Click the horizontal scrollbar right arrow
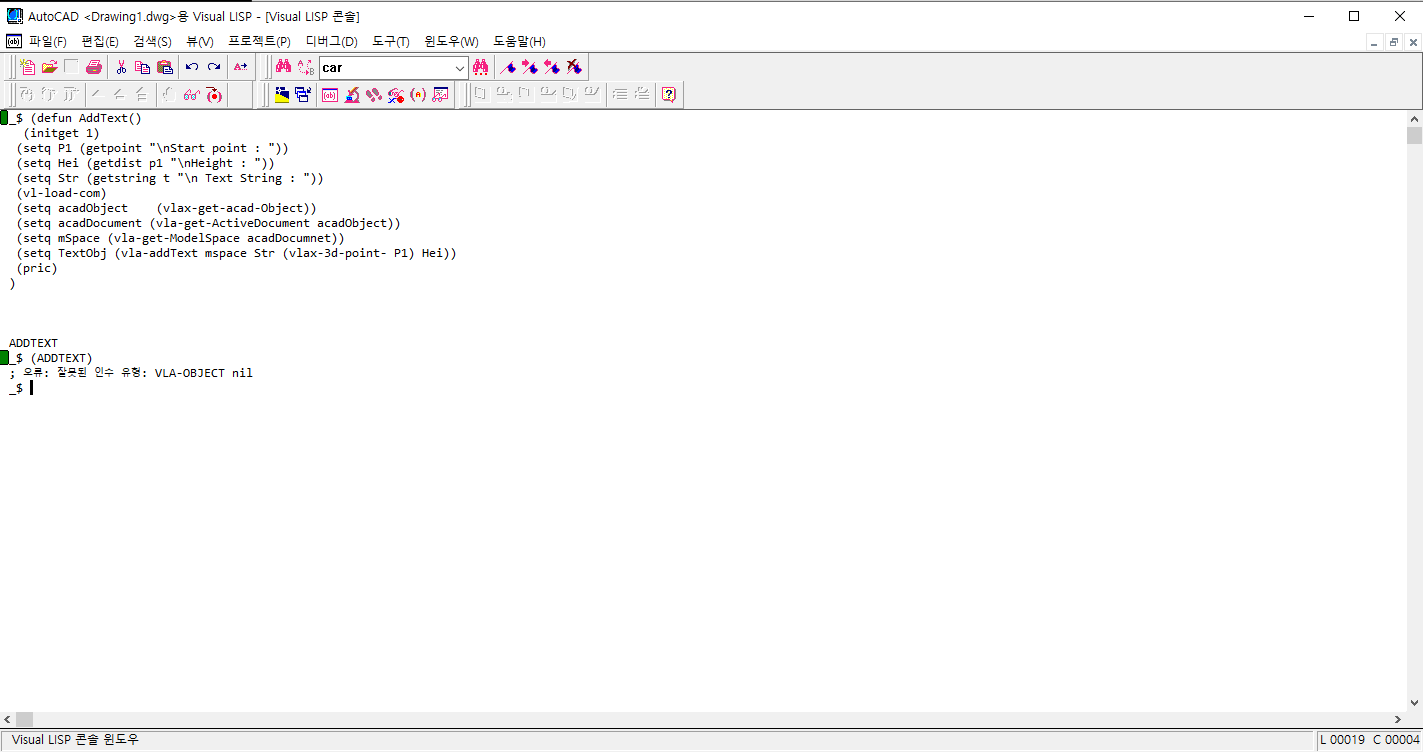Image resolution: width=1423 pixels, height=752 pixels. (1400, 719)
